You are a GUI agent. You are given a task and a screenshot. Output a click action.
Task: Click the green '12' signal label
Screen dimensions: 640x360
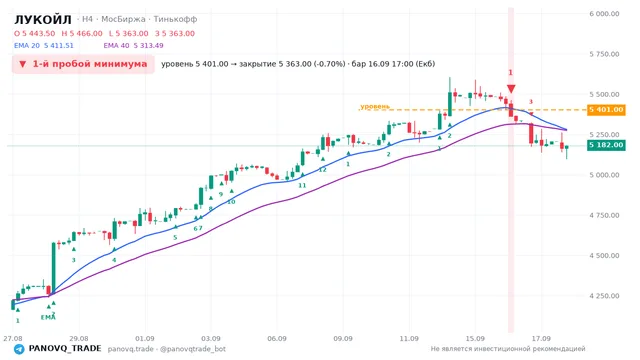point(322,170)
